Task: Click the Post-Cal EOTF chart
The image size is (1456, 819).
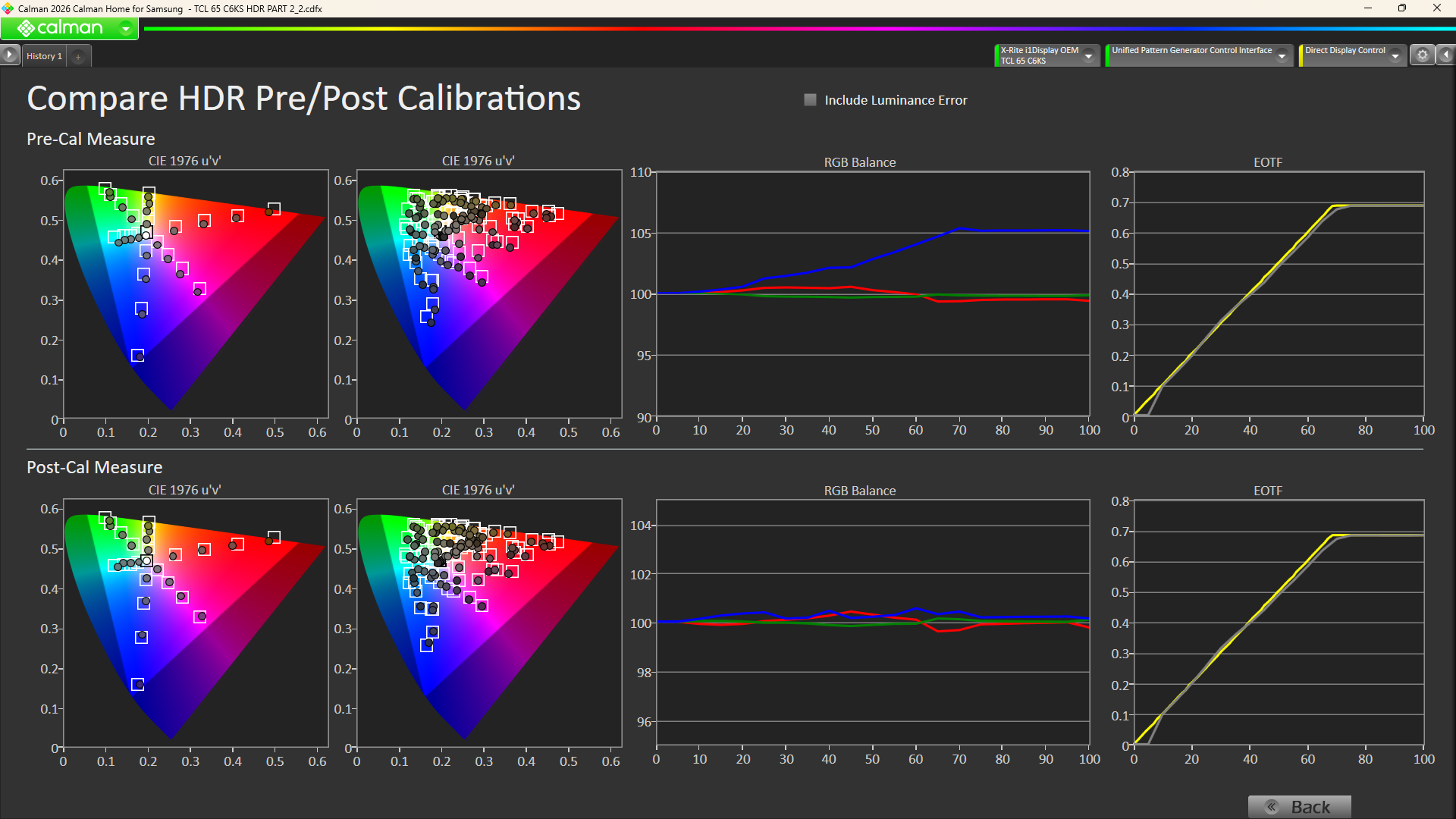Action: (1279, 622)
